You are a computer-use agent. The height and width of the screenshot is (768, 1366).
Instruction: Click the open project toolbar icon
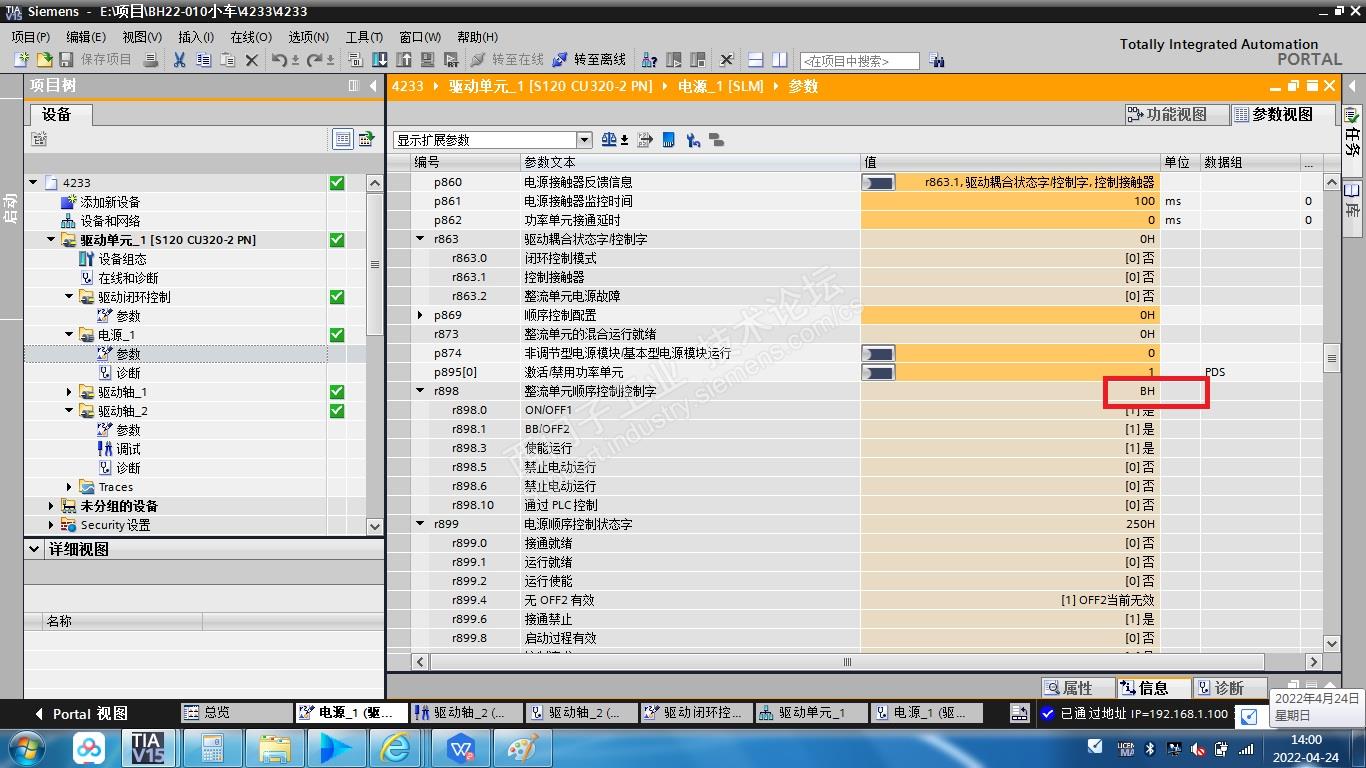[45, 60]
